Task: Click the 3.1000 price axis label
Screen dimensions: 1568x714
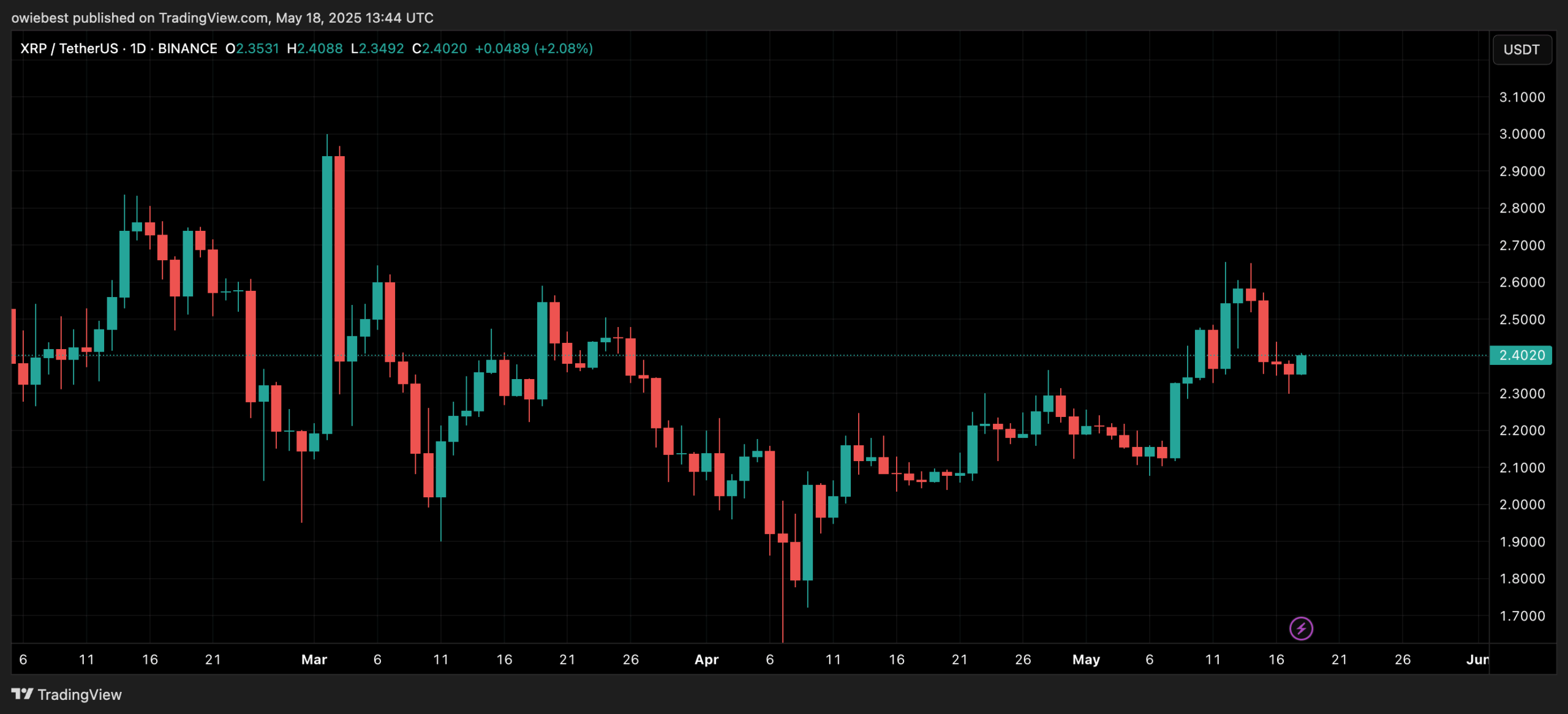Action: pyautogui.click(x=1522, y=97)
